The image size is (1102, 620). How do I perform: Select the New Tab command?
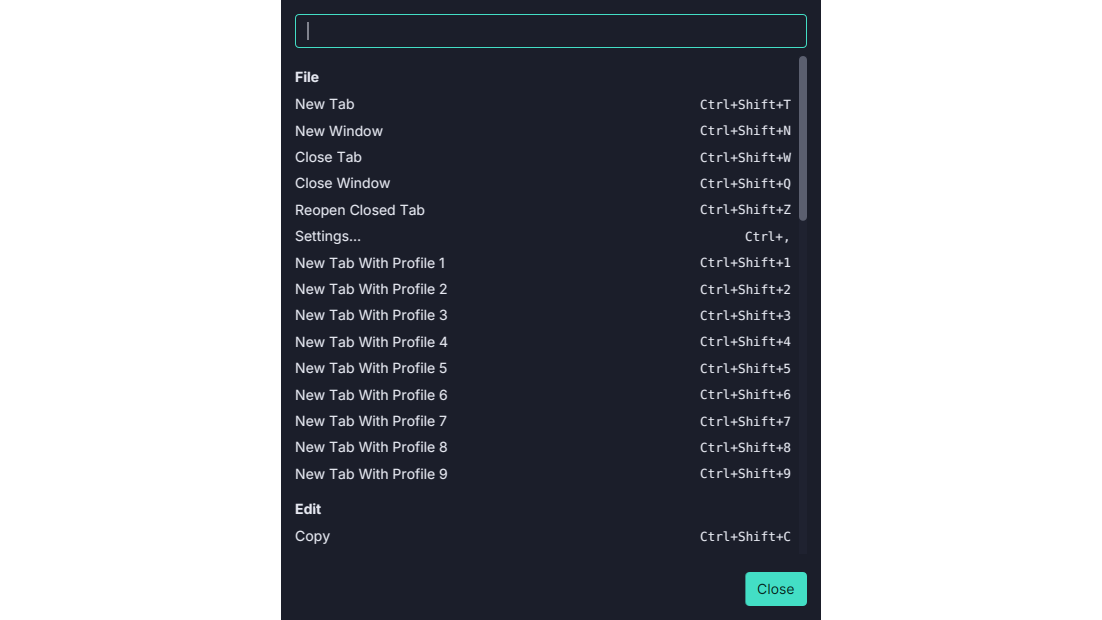[543, 104]
